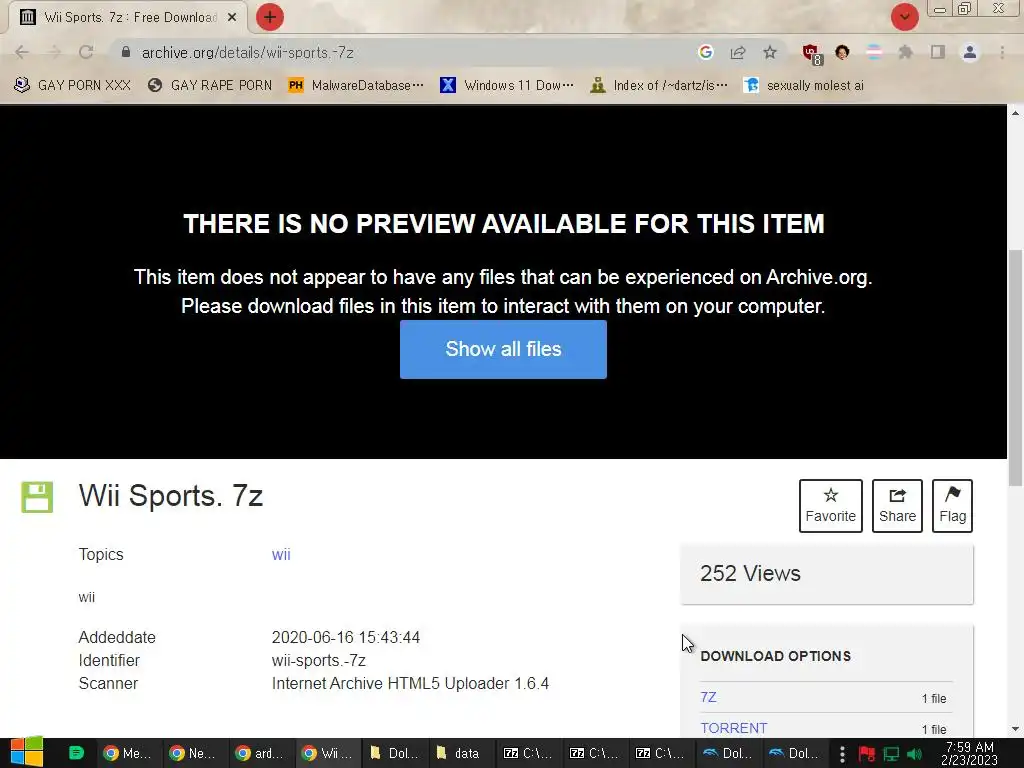The image size is (1024, 768).
Task: Close the Wii Sports 7z browser tab
Action: pos(232,18)
